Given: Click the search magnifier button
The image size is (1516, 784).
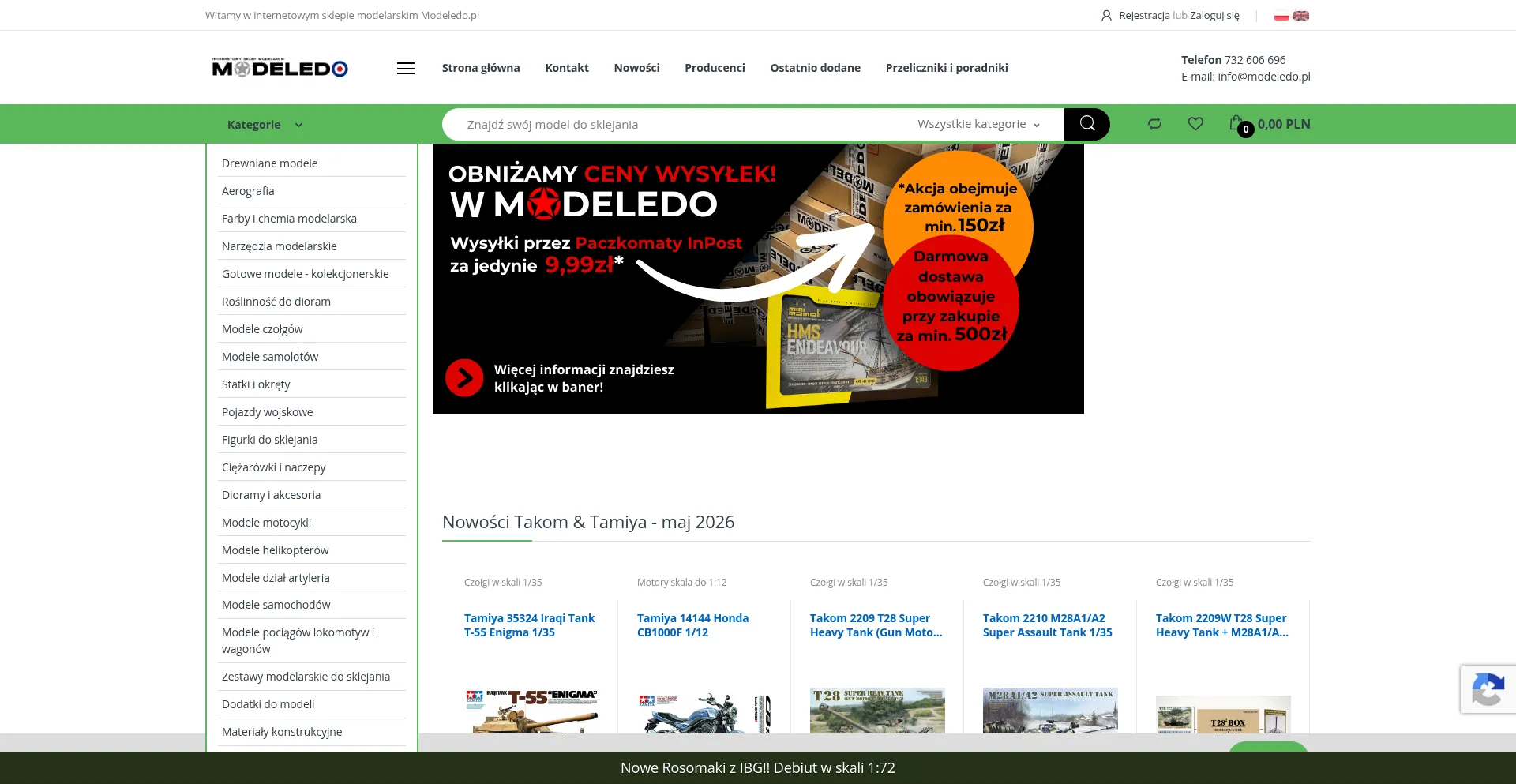Looking at the screenshot, I should [x=1086, y=124].
